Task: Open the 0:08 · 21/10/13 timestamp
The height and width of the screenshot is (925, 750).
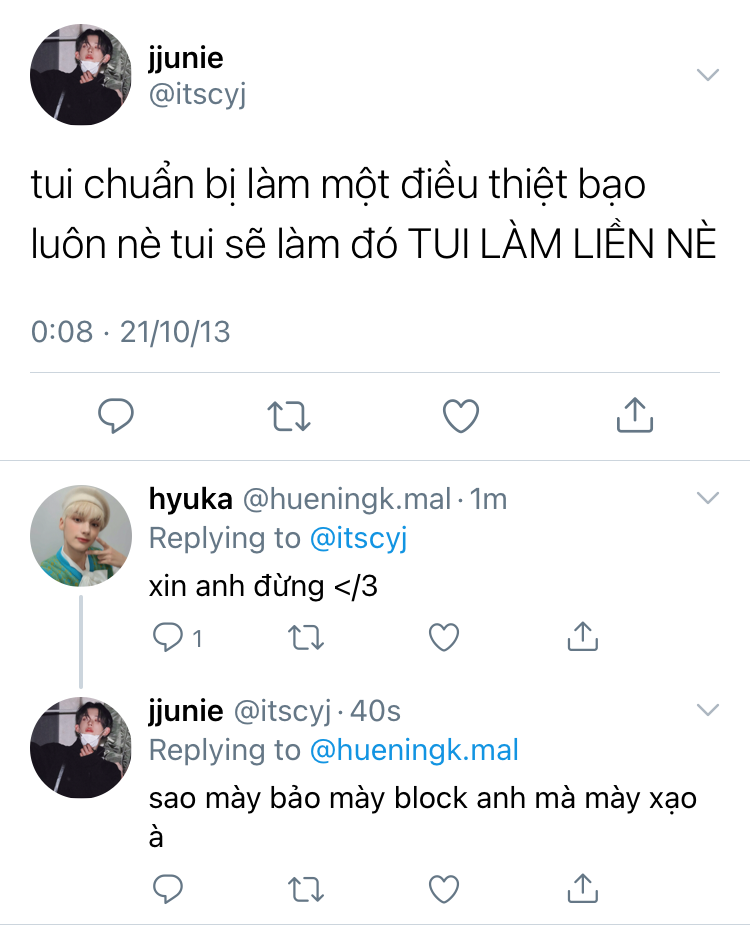Action: pos(130,332)
